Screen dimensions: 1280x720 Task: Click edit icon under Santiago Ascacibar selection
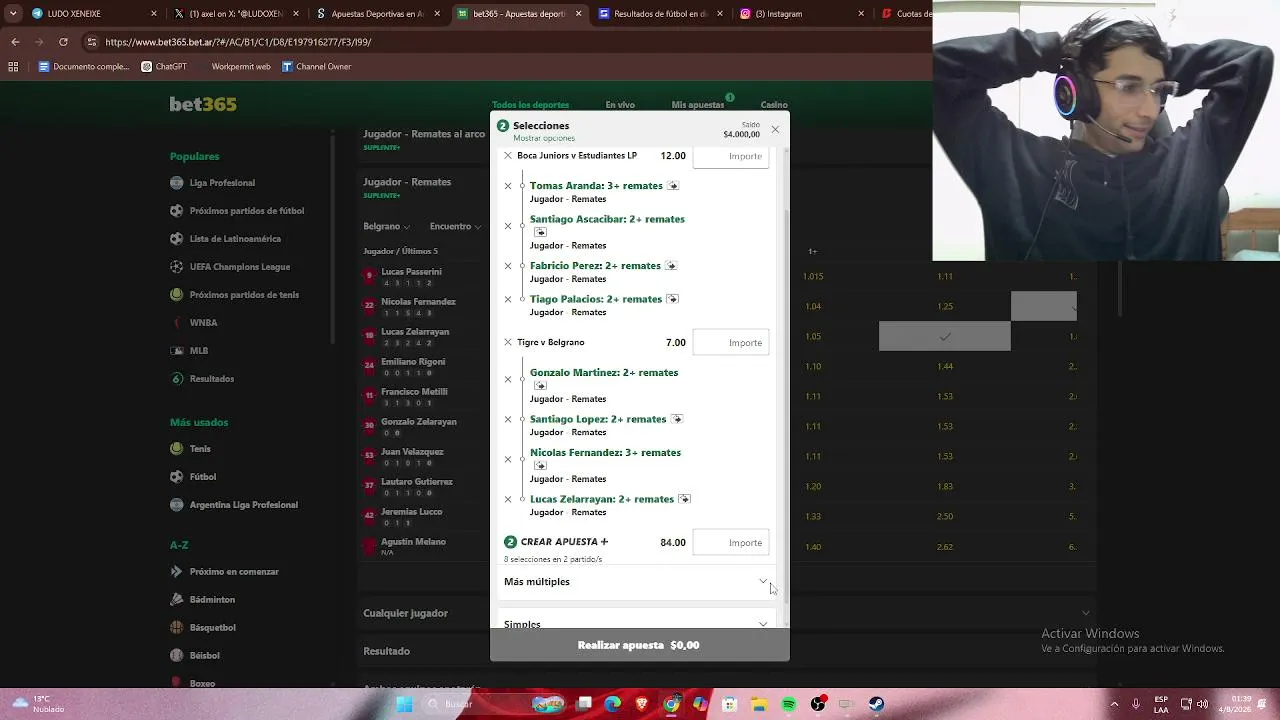point(540,232)
